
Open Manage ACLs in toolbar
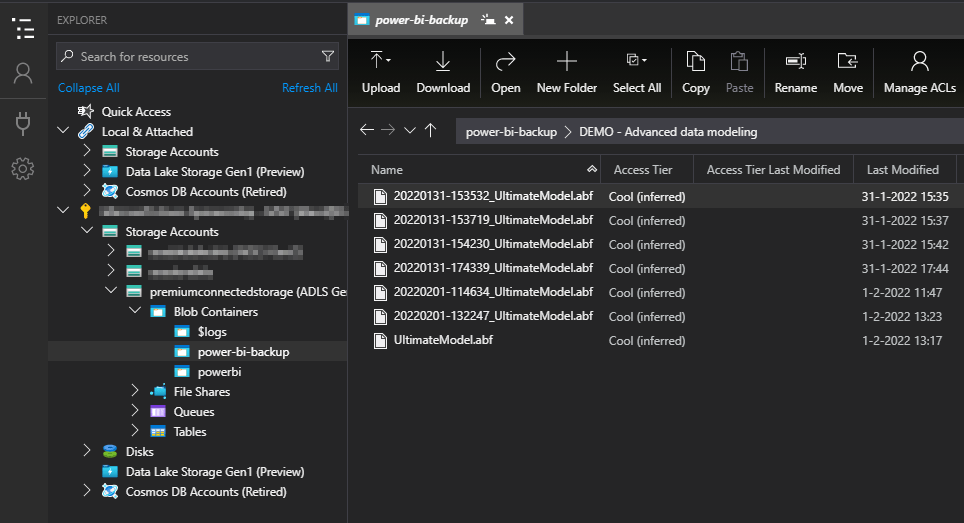click(x=919, y=72)
